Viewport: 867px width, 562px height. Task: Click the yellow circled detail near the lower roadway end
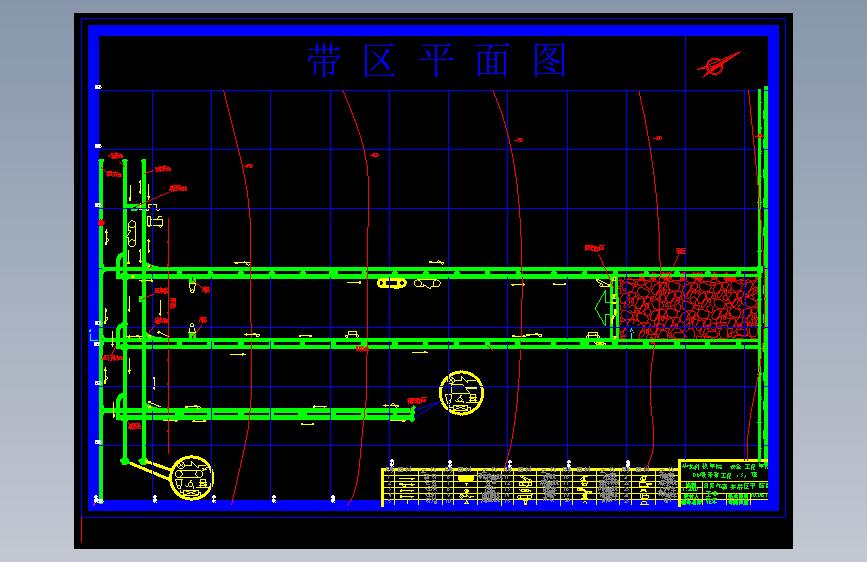coord(462,393)
